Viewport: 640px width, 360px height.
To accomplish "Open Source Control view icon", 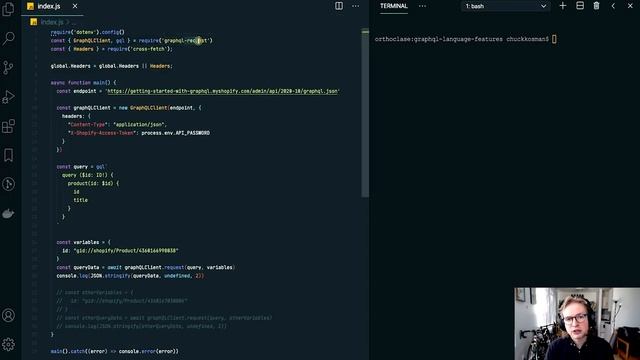I will 8,67.
